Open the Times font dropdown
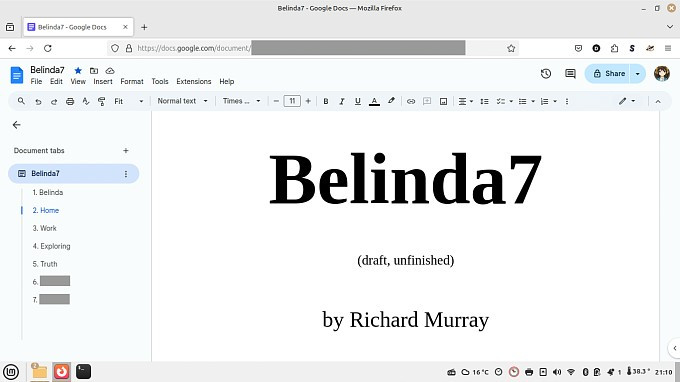Image resolution: width=680 pixels, height=382 pixels. [x=242, y=101]
